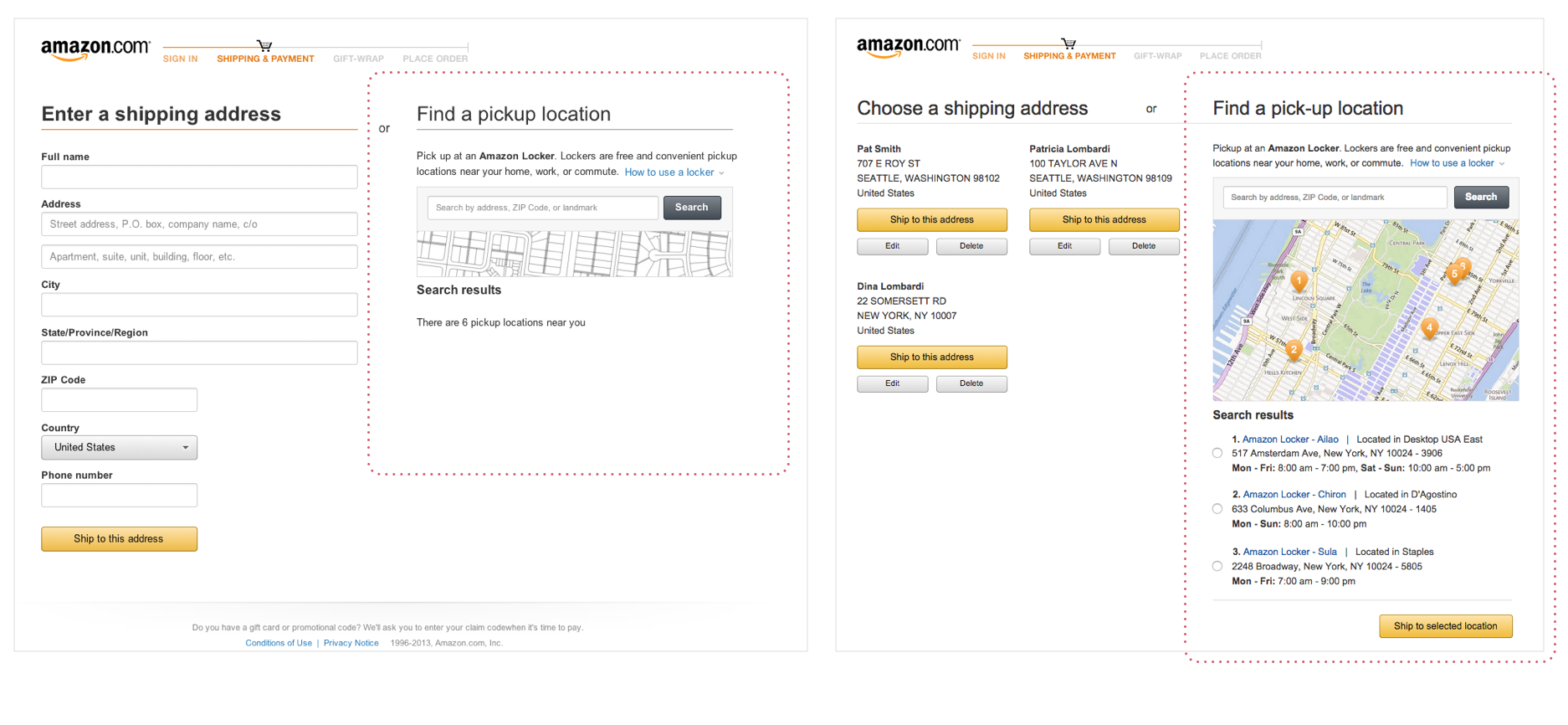Image resolution: width=1568 pixels, height=725 pixels.
Task: Click the Phone number input field
Action: point(120,496)
